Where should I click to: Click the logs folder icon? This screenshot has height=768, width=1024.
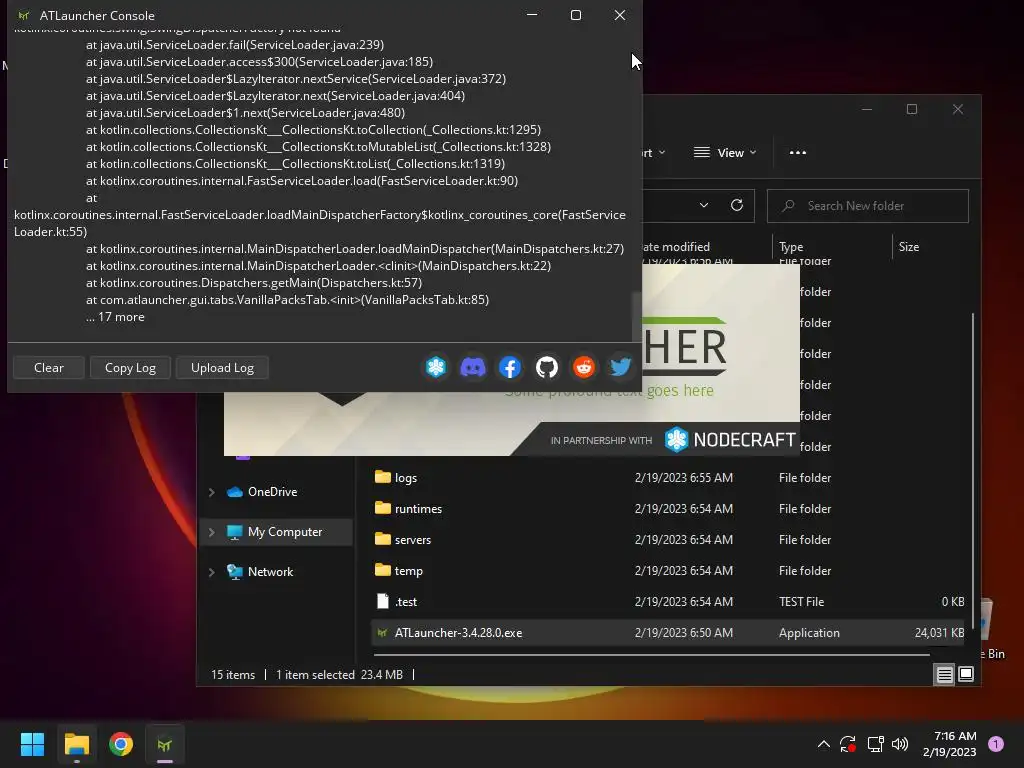click(383, 477)
